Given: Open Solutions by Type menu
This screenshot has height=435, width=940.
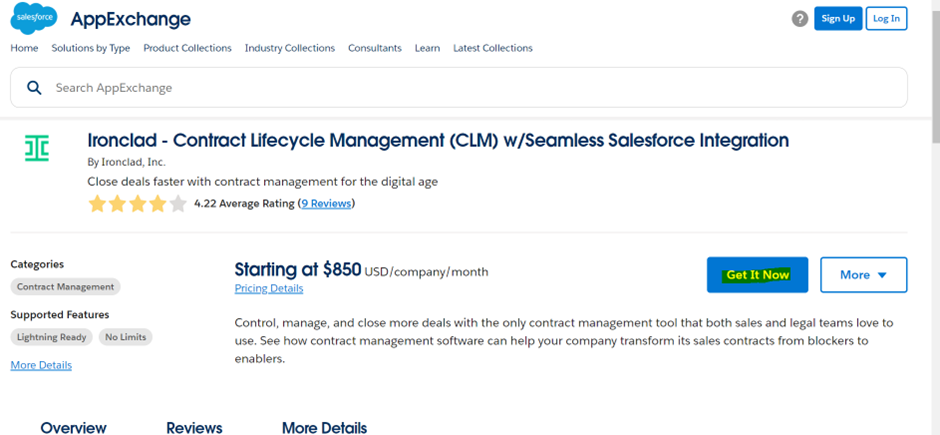Looking at the screenshot, I should 91,48.
